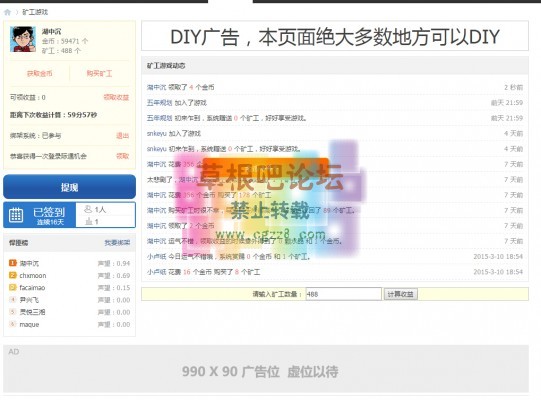Click the 金币：59471 个 text
This screenshot has height=400, width=541.
click(65, 41)
